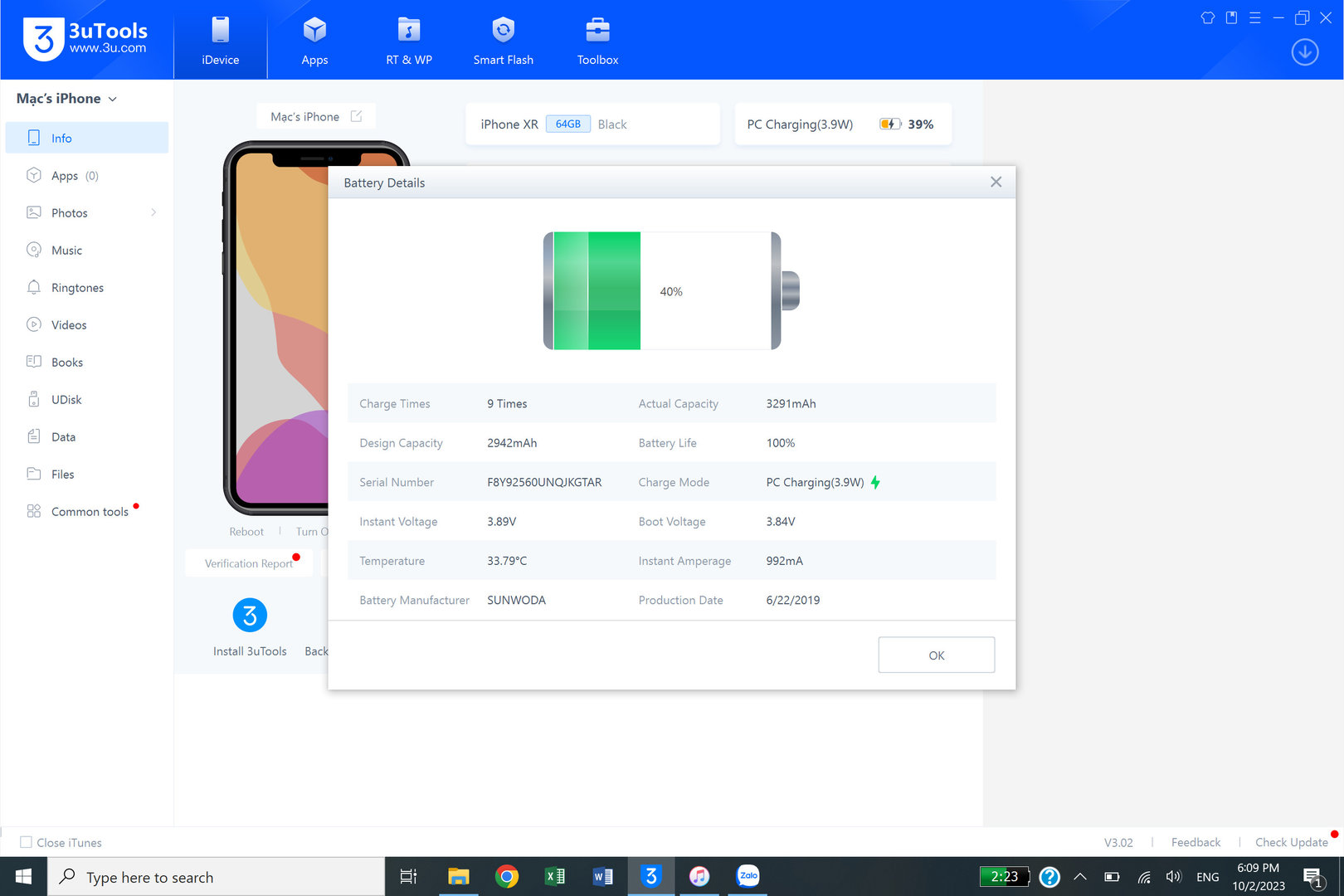Click the Check Update link

1291,842
